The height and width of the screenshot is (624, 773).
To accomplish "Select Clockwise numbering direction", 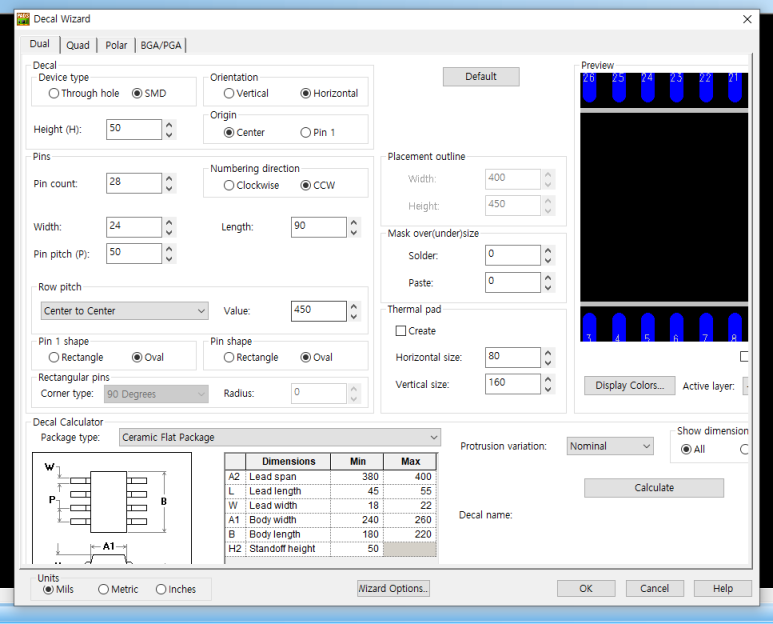I will (251, 185).
